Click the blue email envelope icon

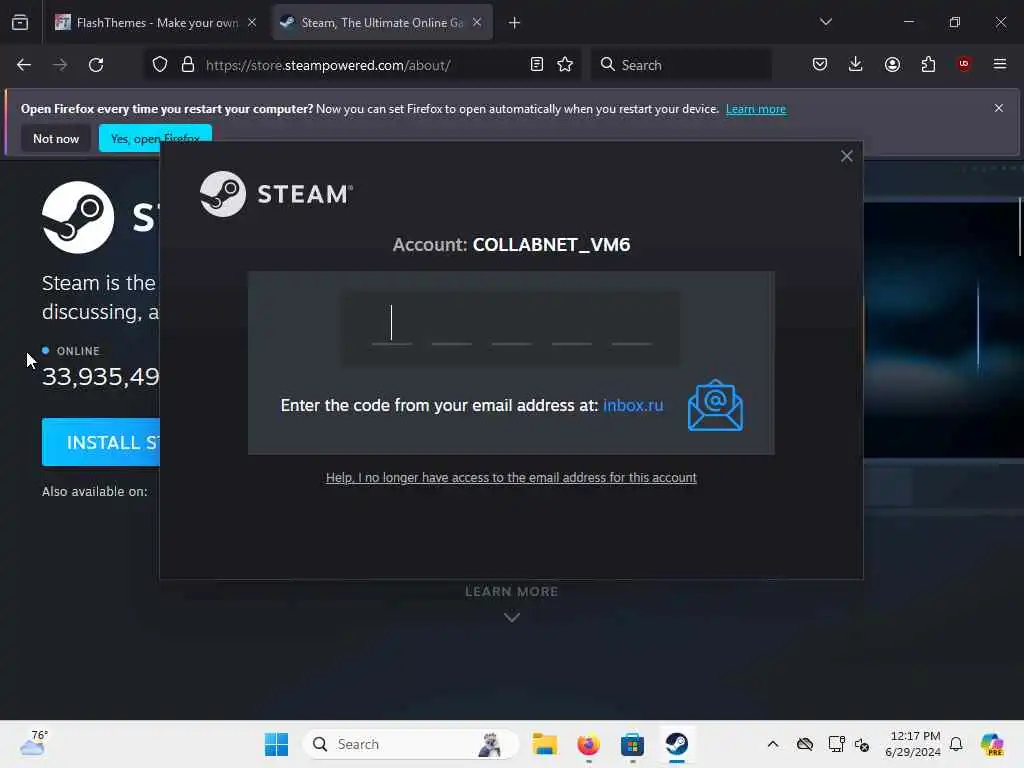pos(715,405)
